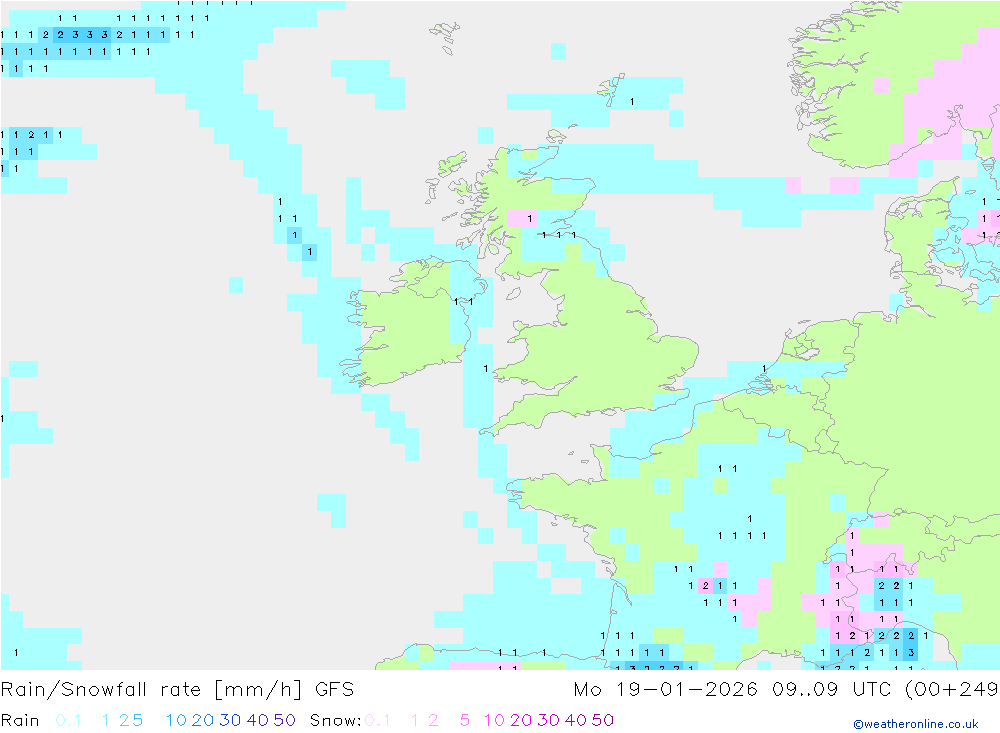The image size is (1000, 733).
Task: Select the Rain legend value 50
Action: coord(284,720)
